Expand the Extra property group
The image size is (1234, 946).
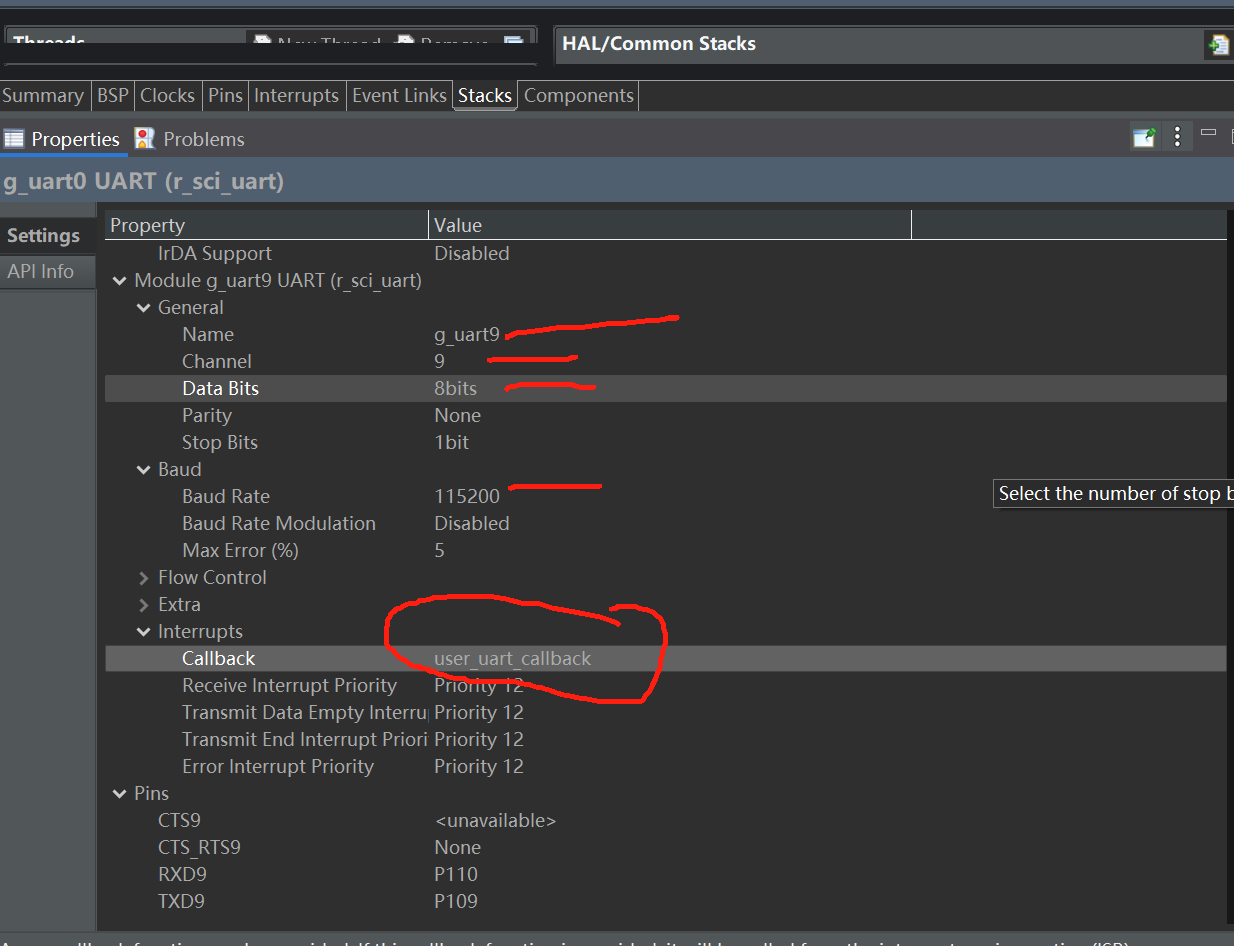click(x=144, y=605)
